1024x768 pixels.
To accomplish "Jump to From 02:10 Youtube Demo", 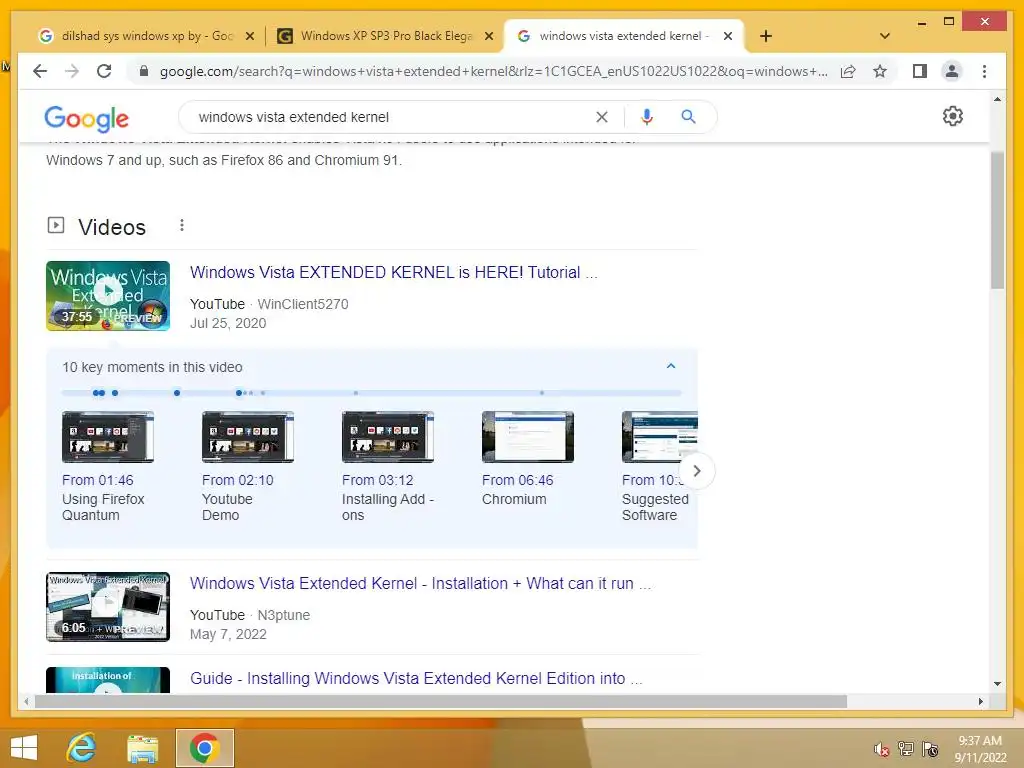I will click(x=238, y=498).
